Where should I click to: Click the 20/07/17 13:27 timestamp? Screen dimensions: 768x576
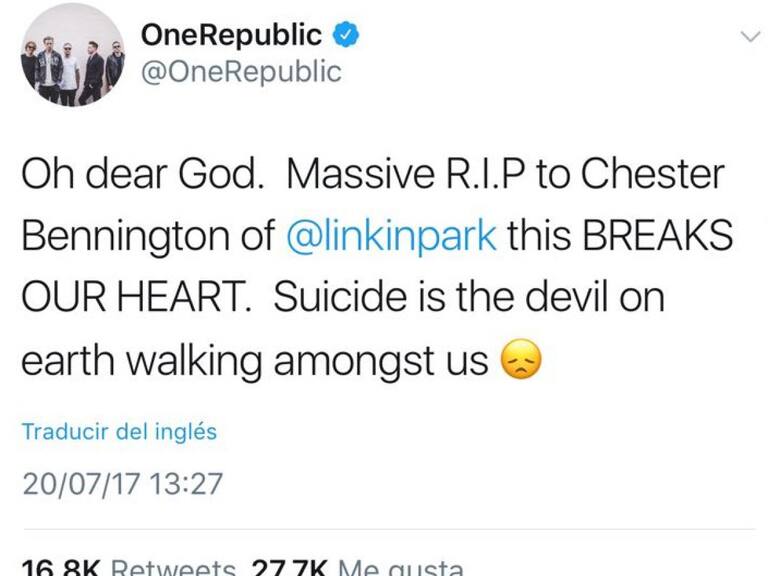[122, 485]
